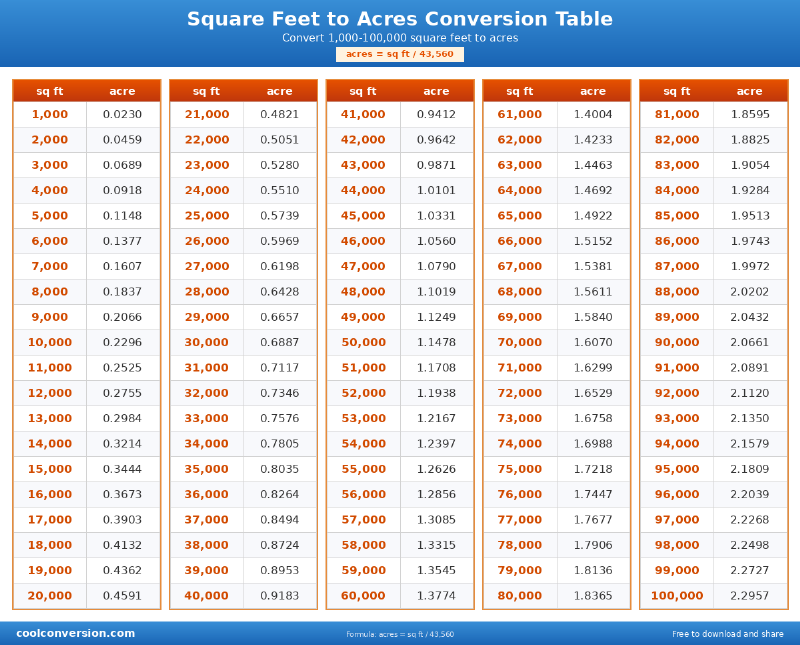
Task: Select the acre value 0.4821
Action: coord(280,114)
